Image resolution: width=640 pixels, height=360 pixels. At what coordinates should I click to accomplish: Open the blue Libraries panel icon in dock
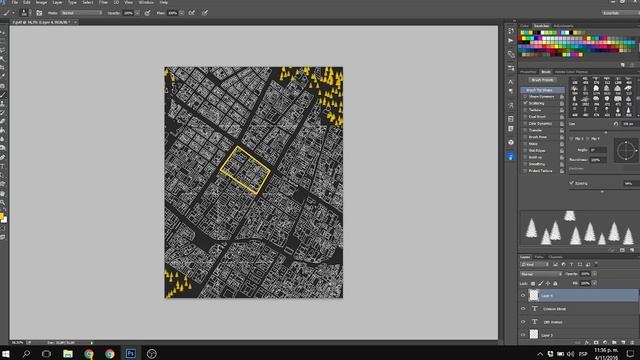511,156
